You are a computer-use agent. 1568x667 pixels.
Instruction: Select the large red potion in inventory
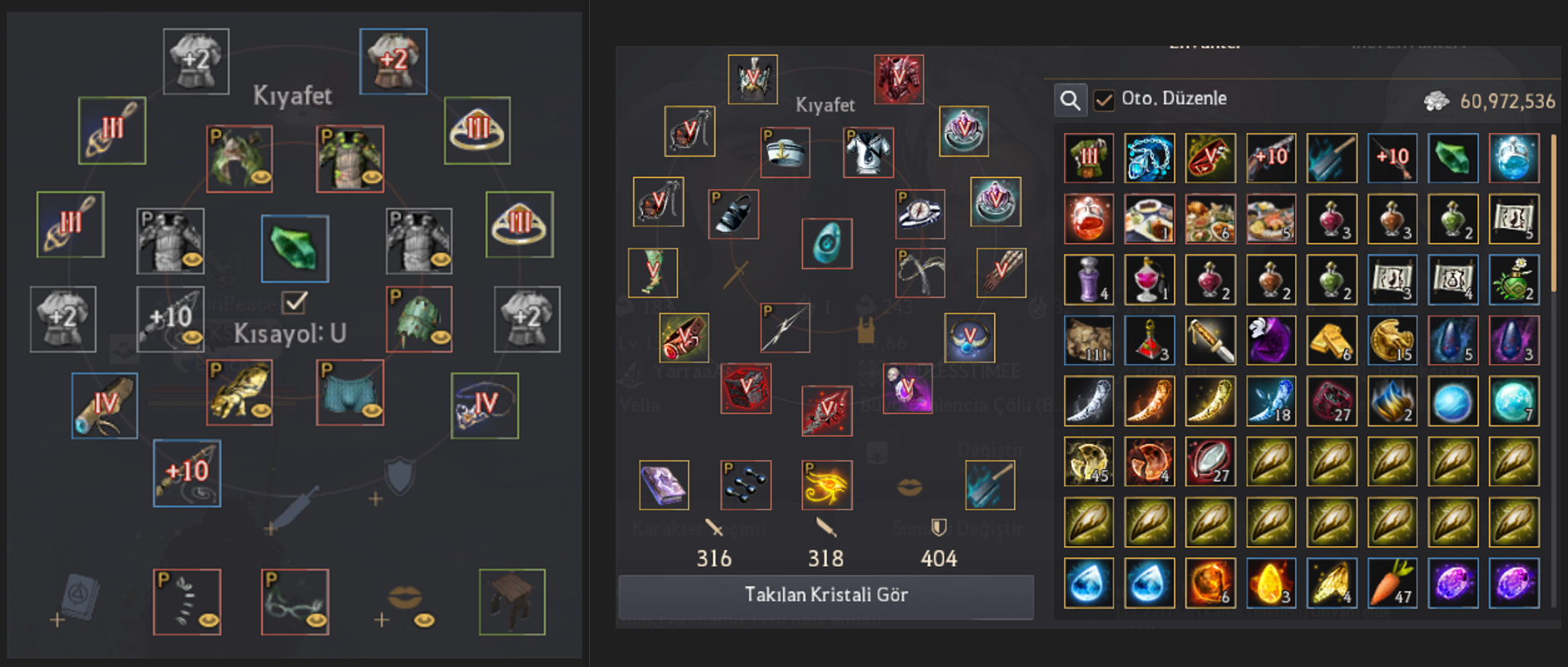pos(1089,219)
